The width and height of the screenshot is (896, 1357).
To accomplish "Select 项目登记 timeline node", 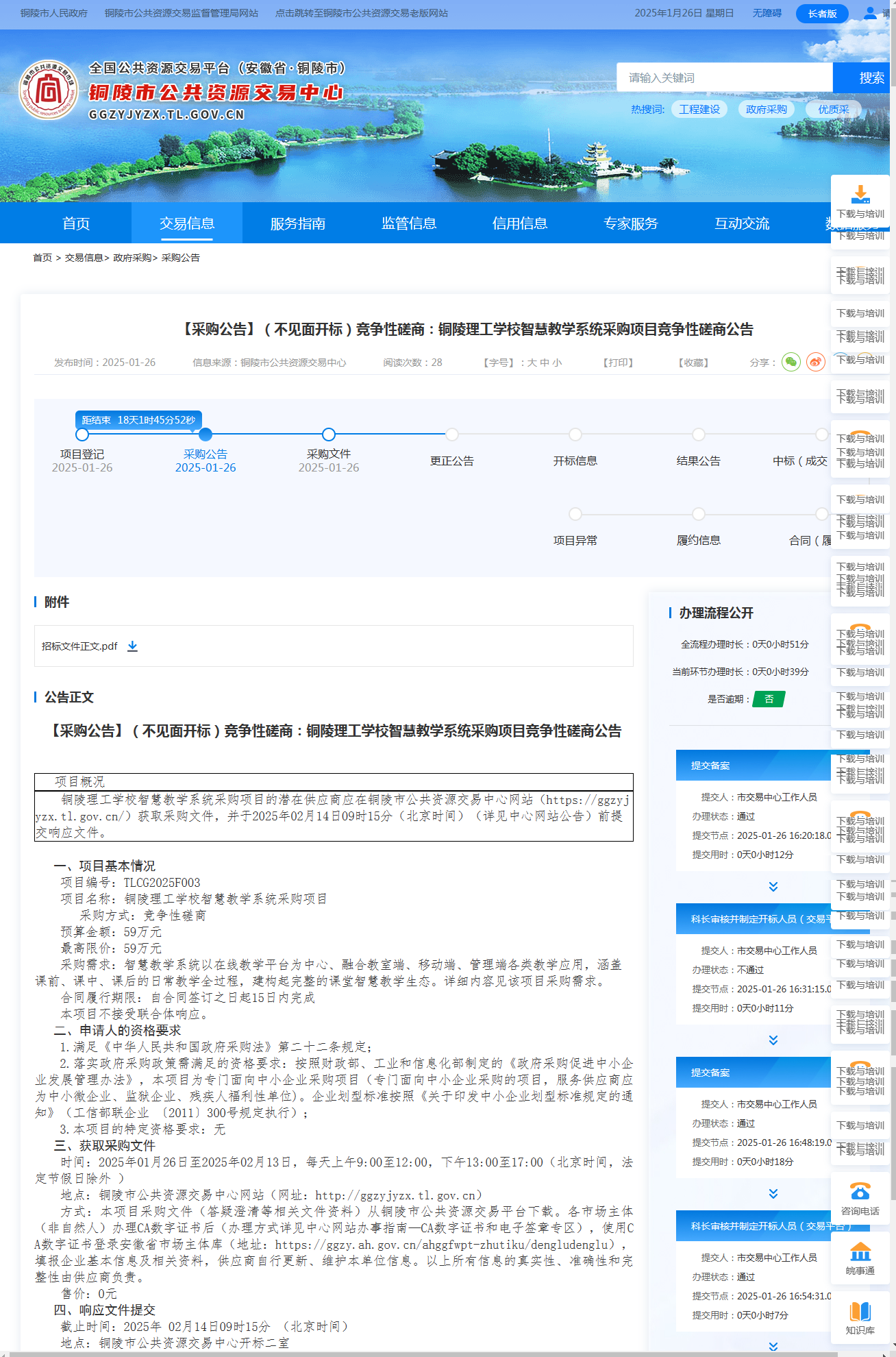I will [x=82, y=435].
